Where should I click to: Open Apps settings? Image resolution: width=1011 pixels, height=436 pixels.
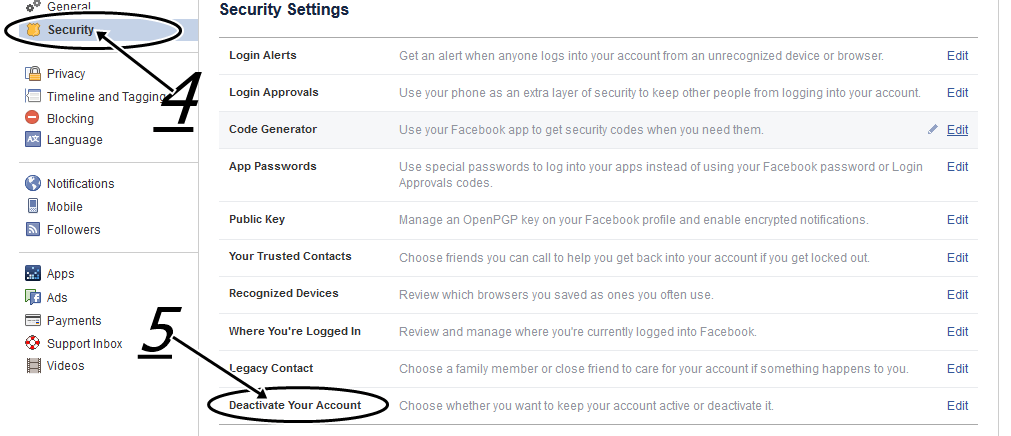(61, 274)
